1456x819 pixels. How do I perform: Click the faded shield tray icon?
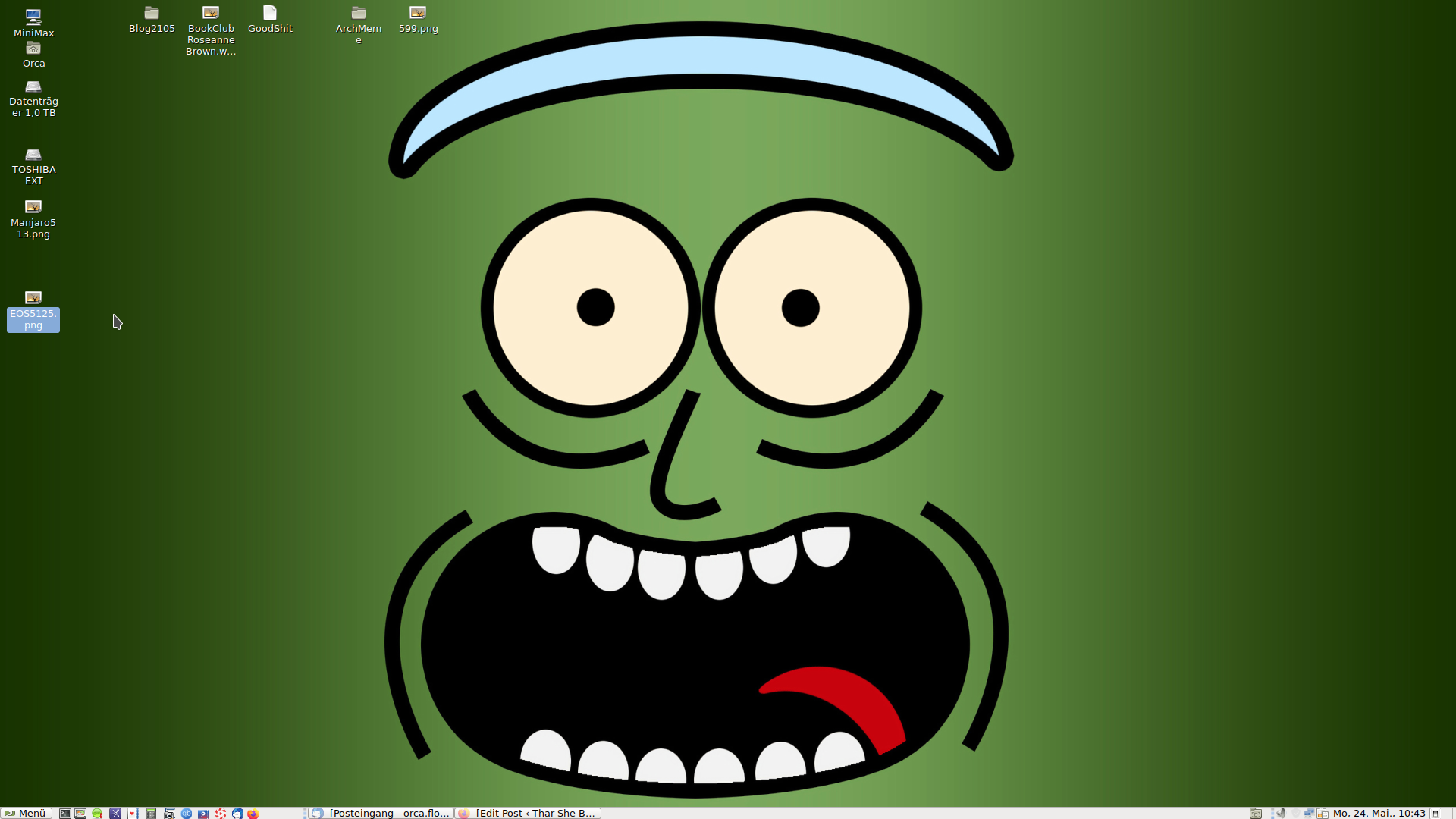point(1295,813)
